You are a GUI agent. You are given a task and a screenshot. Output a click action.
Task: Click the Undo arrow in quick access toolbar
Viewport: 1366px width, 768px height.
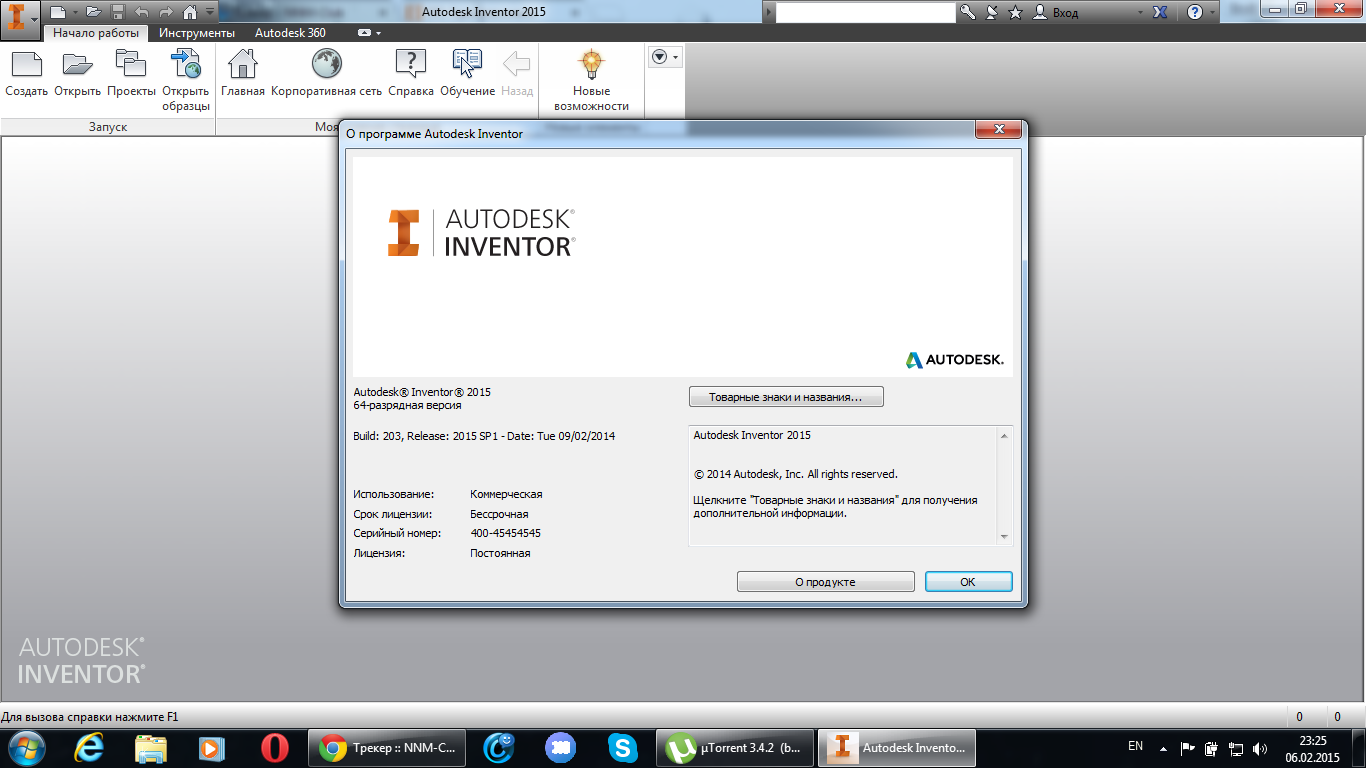pyautogui.click(x=142, y=12)
